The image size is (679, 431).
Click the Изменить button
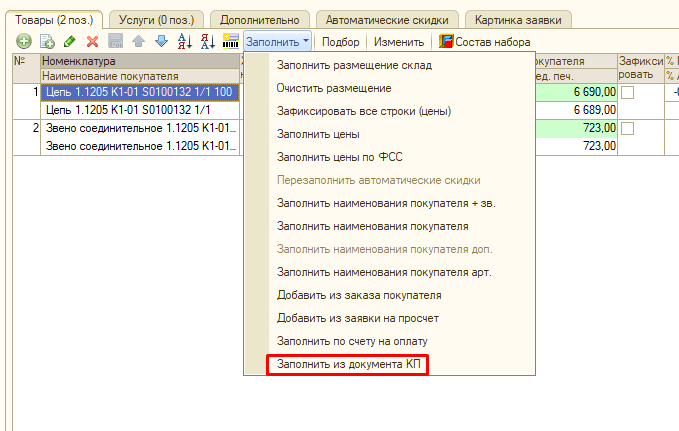coord(399,42)
